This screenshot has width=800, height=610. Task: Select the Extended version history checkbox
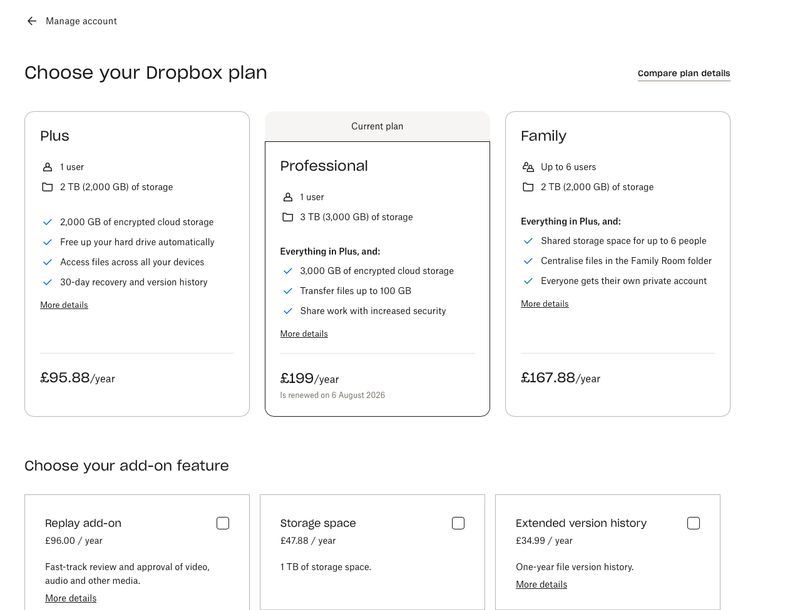point(693,523)
